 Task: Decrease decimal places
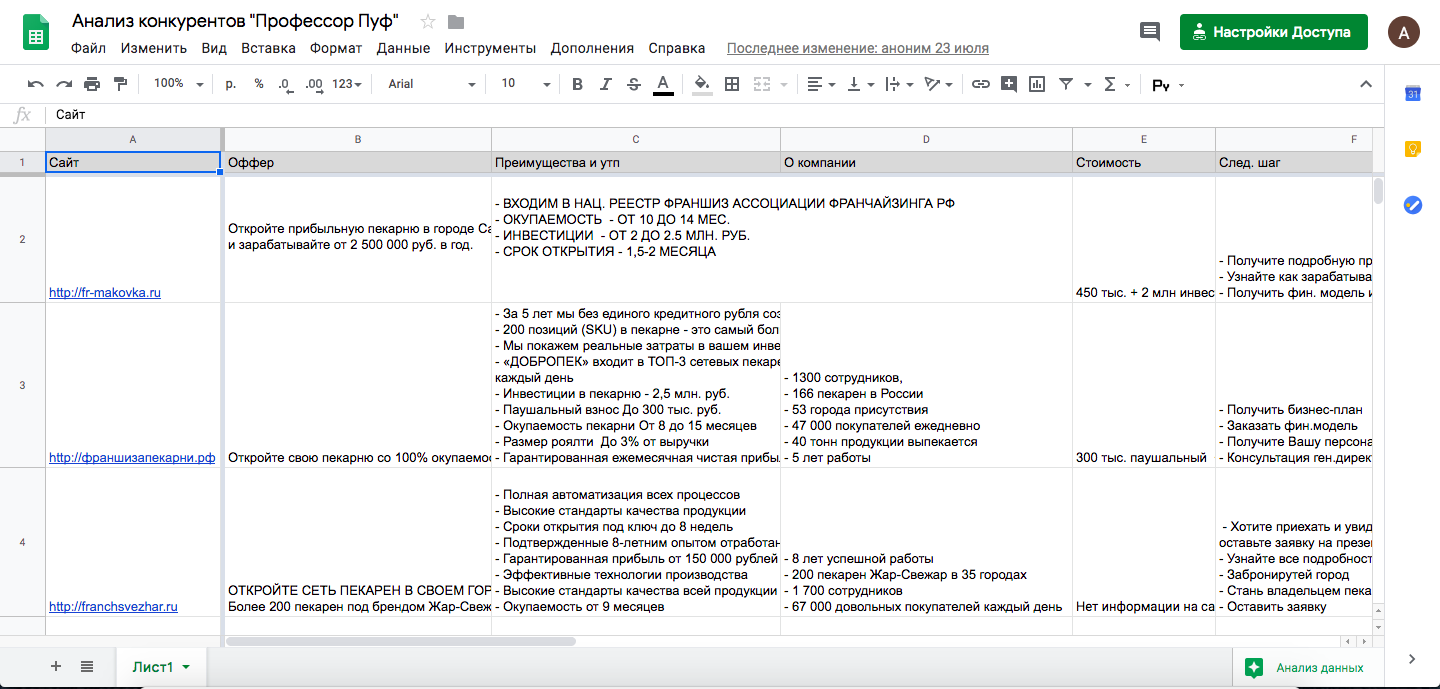point(285,84)
